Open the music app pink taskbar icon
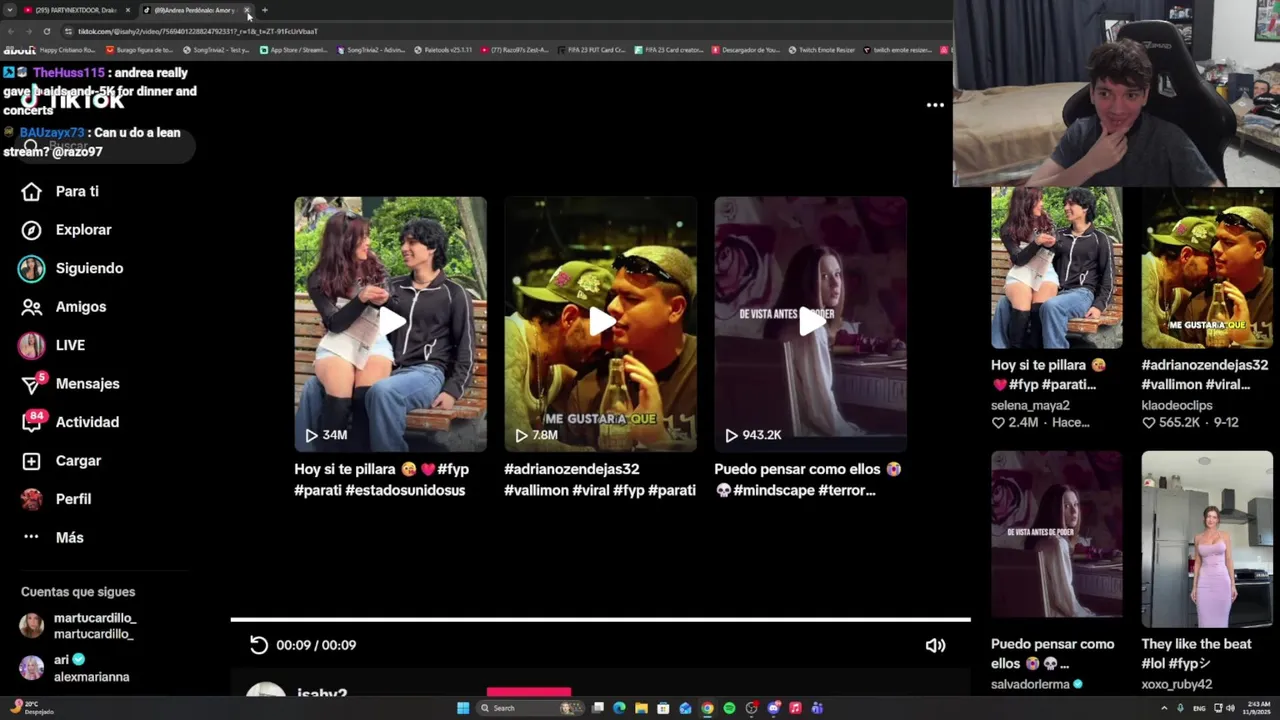The width and height of the screenshot is (1280, 720). click(795, 708)
